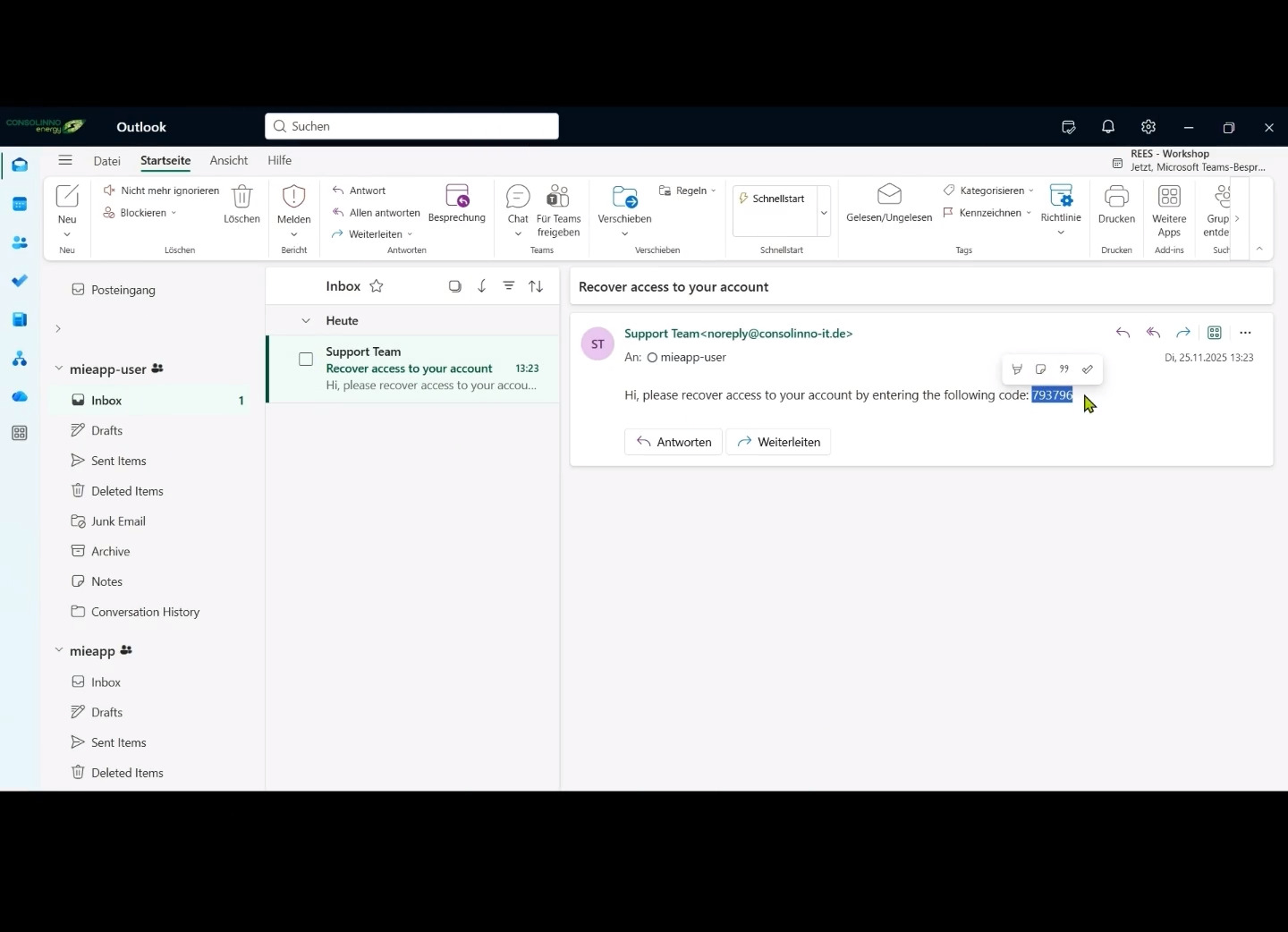This screenshot has height=932, width=1288.
Task: Open the filter icon in message list
Action: 509,286
